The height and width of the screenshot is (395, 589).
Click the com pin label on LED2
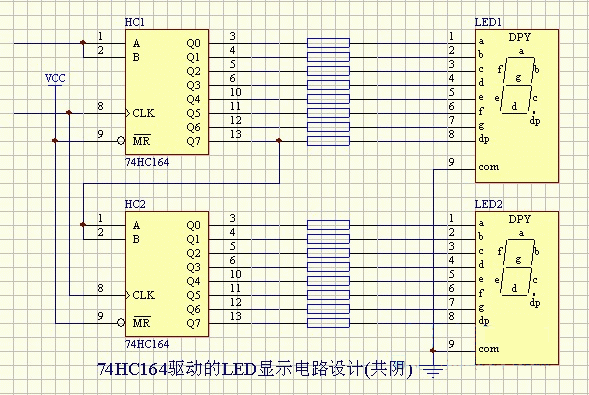click(x=489, y=349)
